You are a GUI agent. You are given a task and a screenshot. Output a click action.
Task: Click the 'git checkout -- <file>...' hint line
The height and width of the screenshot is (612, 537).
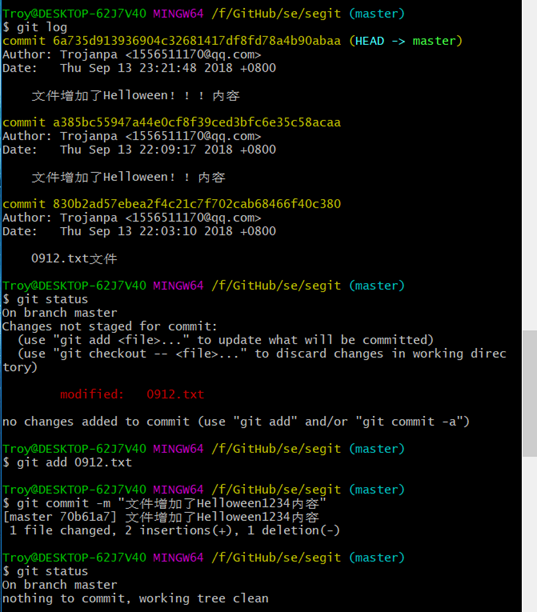click(x=254, y=360)
